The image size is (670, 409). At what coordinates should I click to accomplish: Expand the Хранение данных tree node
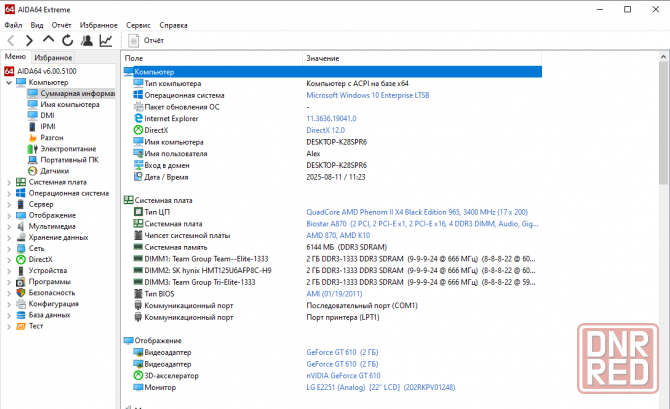pyautogui.click(x=9, y=238)
